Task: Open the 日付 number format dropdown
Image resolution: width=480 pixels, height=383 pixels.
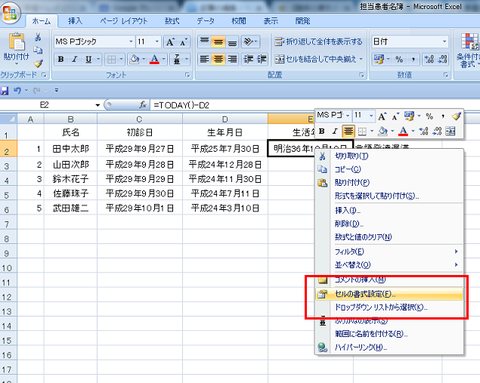Action: pyautogui.click(x=444, y=42)
